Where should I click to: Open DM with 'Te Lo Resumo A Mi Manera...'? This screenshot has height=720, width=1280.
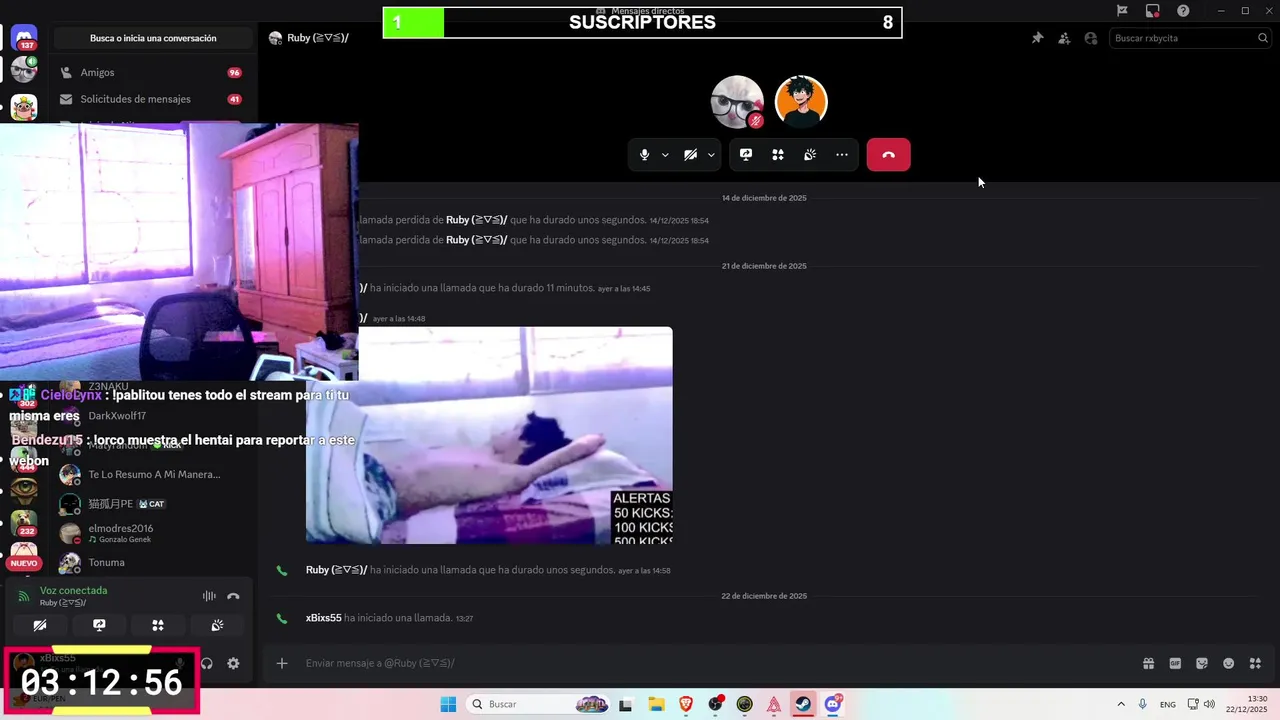(151, 474)
